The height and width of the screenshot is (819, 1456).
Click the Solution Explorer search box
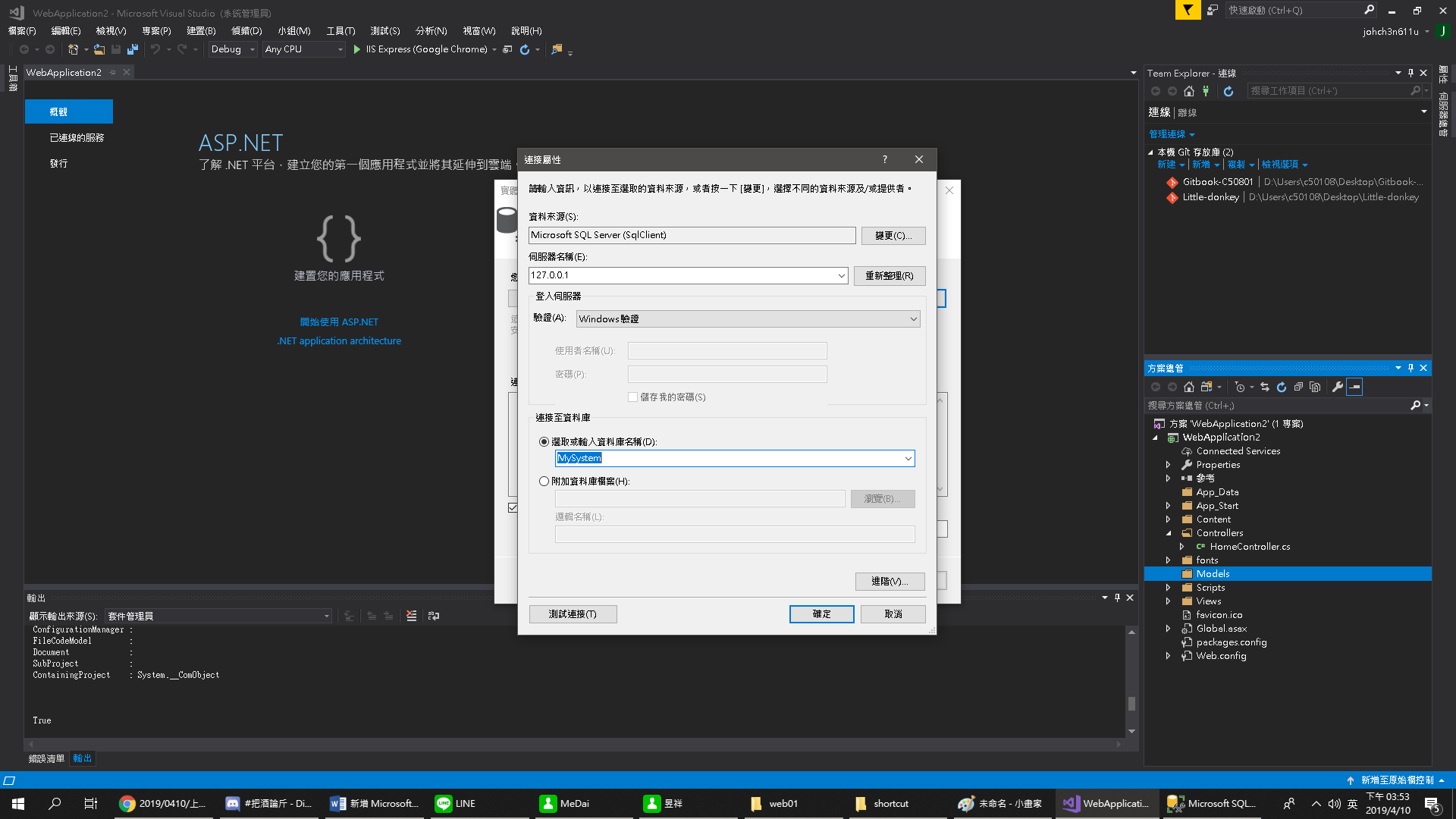coord(1279,406)
